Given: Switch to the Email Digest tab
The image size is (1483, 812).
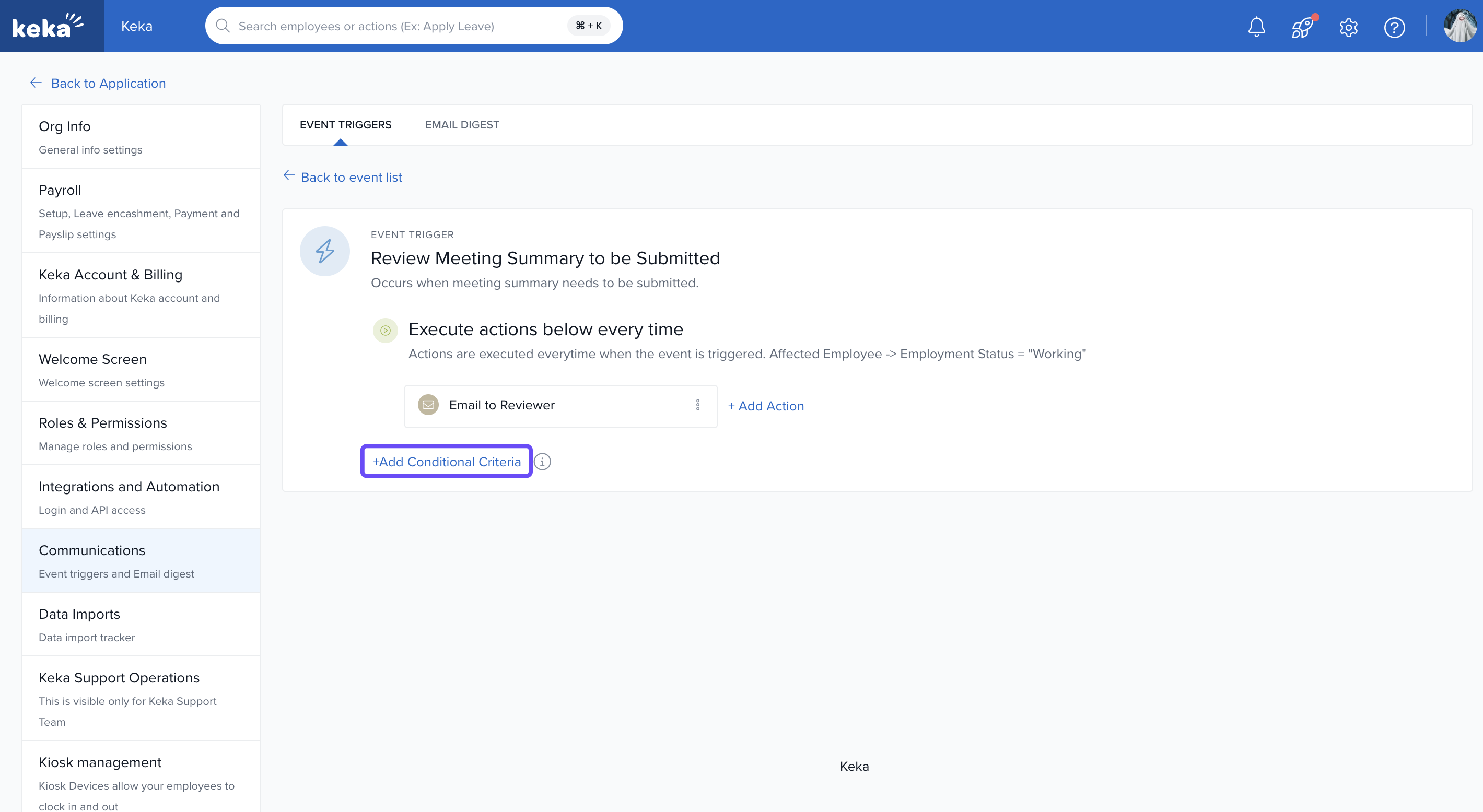Looking at the screenshot, I should pyautogui.click(x=462, y=125).
